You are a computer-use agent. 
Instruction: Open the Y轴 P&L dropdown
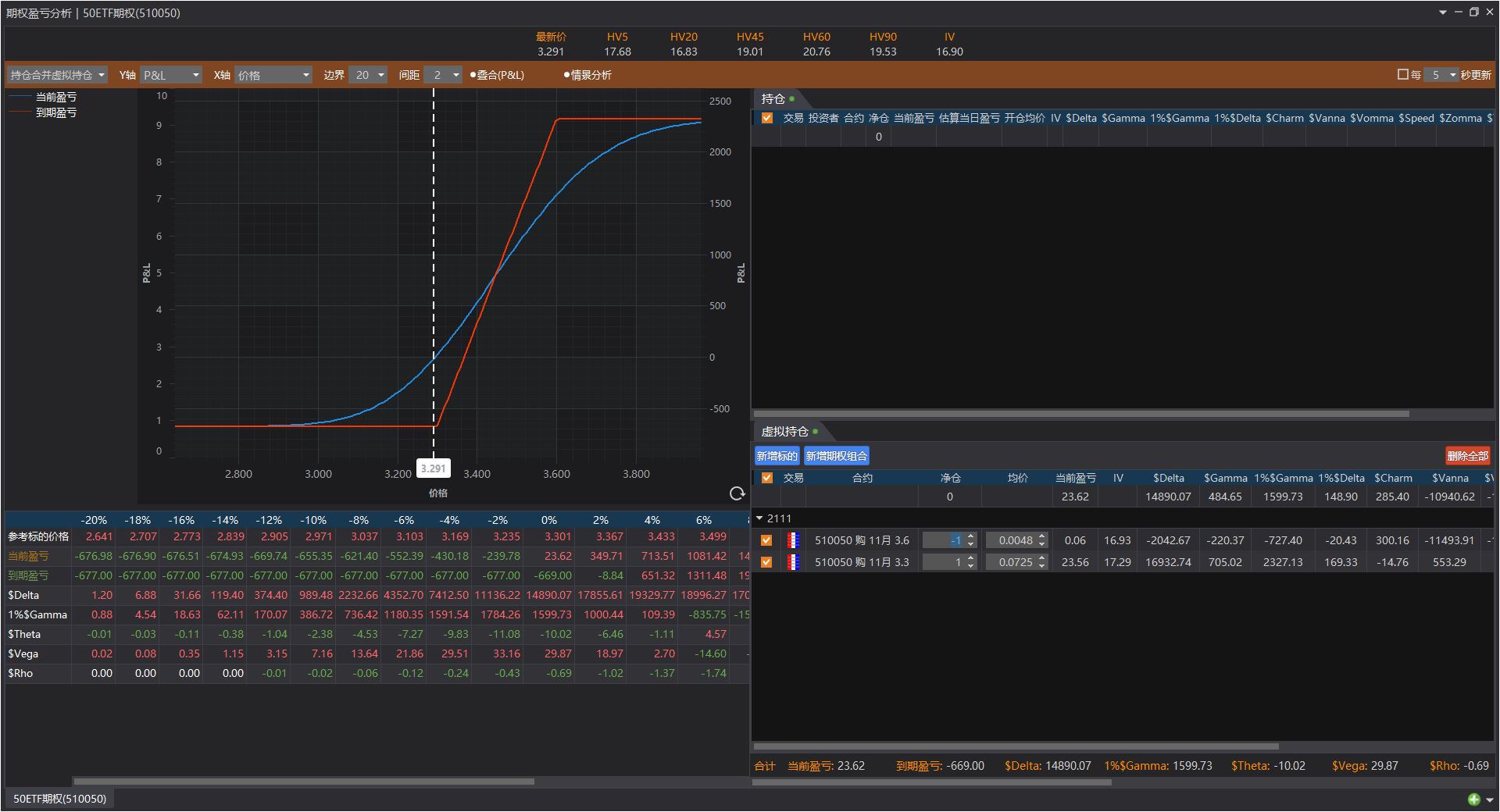[x=171, y=75]
